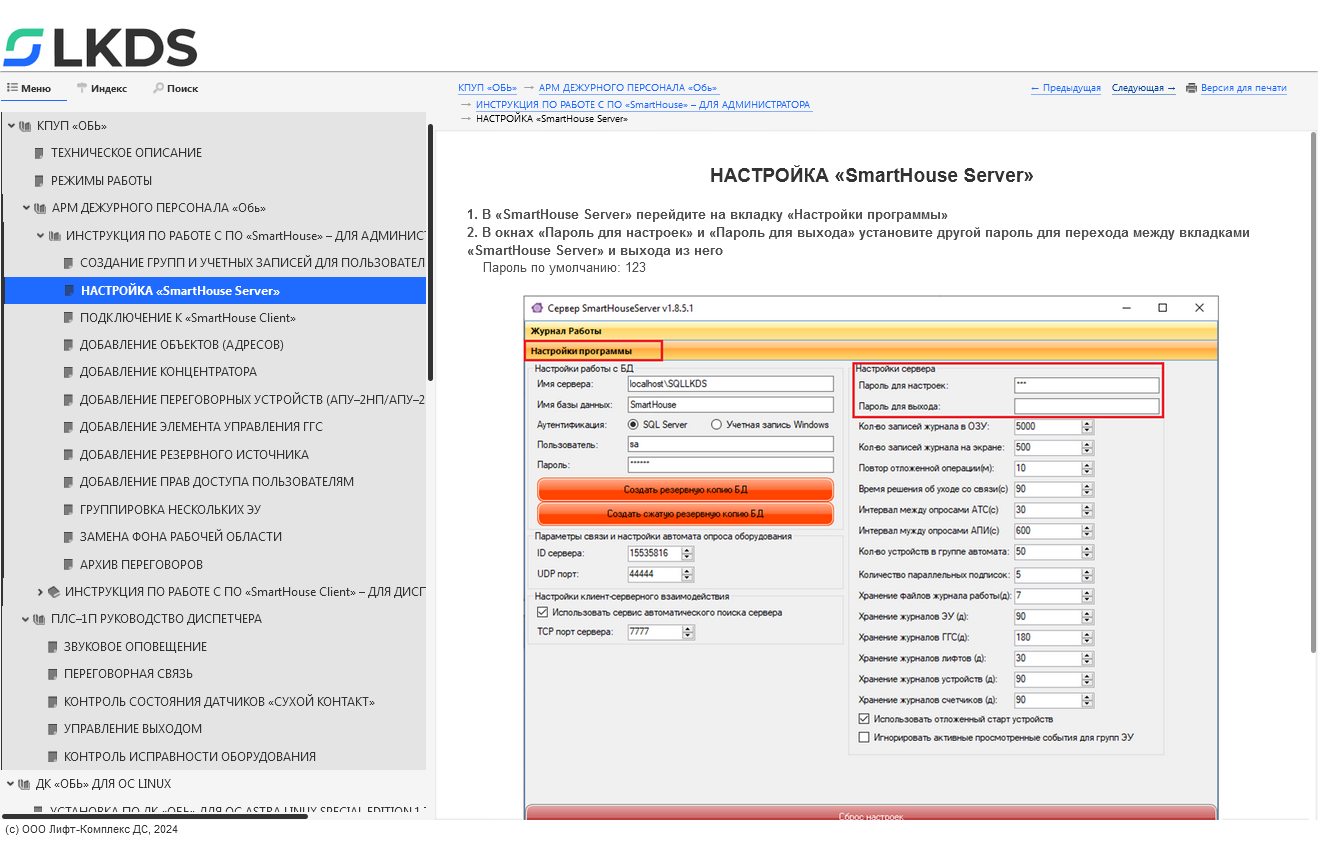The image size is (1318, 843).
Task: Click page icon of ГРУППИРОВКА НЕСКОЛЬКИХ ЭУ
Action: (x=69, y=510)
